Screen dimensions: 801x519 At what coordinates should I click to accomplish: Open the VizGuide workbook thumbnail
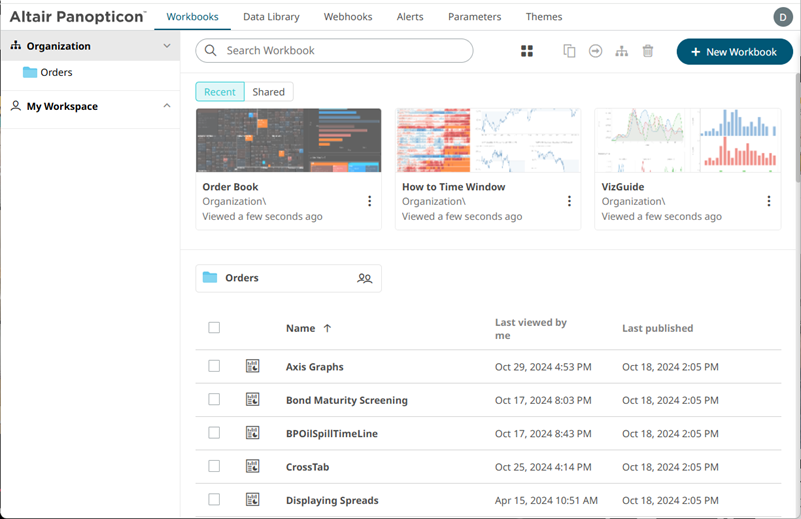(687, 140)
